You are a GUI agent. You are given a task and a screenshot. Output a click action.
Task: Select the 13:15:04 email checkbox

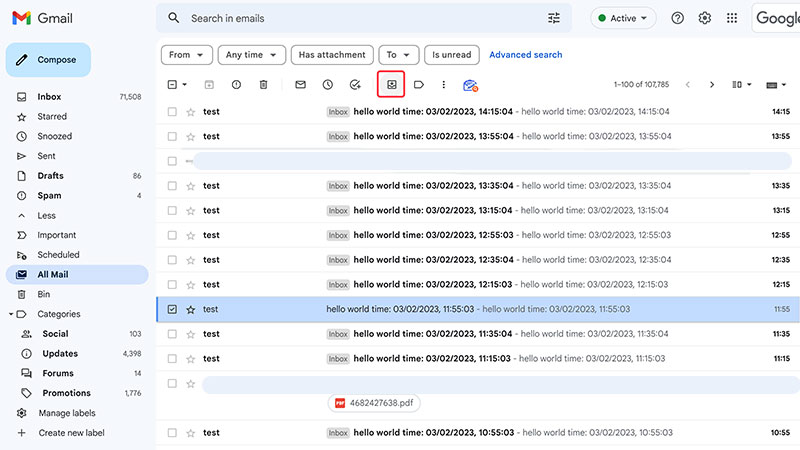click(172, 211)
